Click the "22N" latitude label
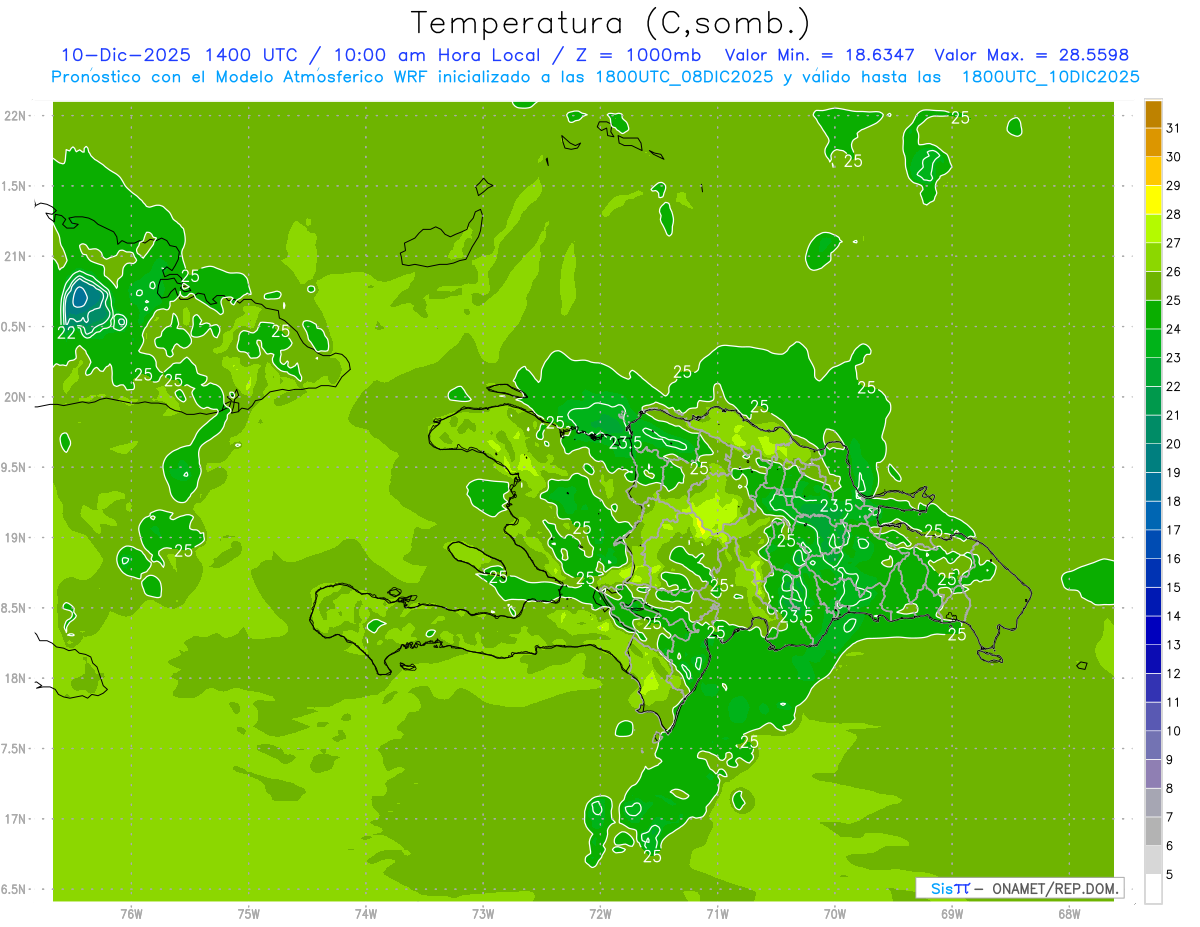Image resolution: width=1200 pixels, height=927 pixels. 15,116
